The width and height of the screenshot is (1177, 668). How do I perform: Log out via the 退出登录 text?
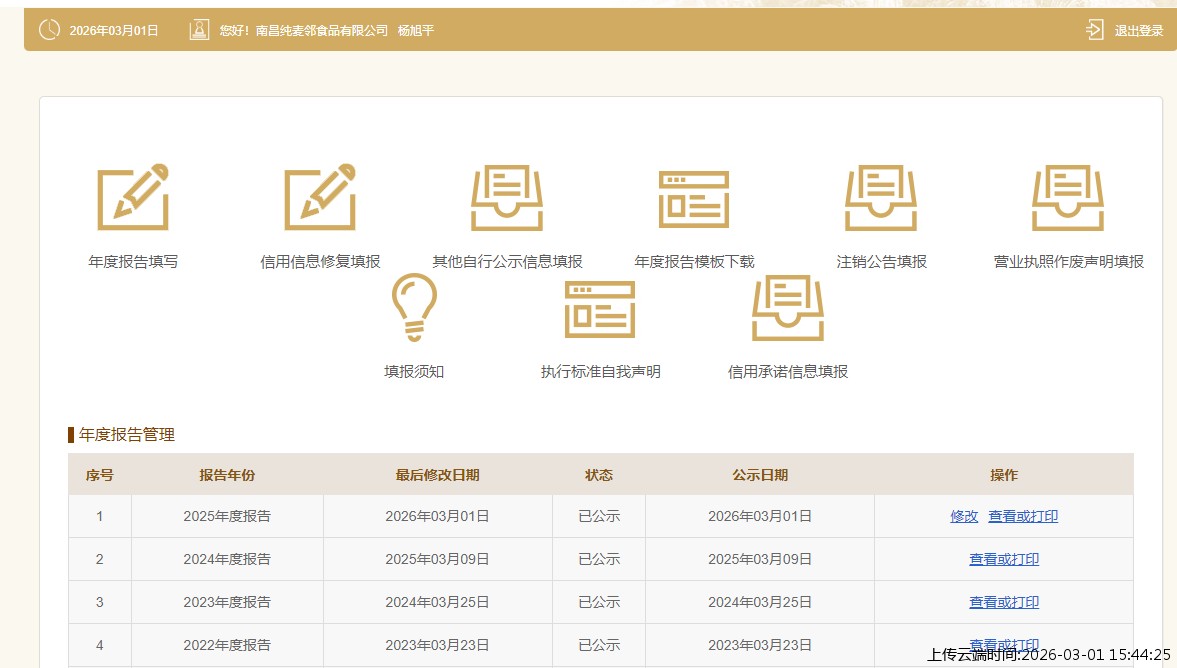[x=1139, y=31]
